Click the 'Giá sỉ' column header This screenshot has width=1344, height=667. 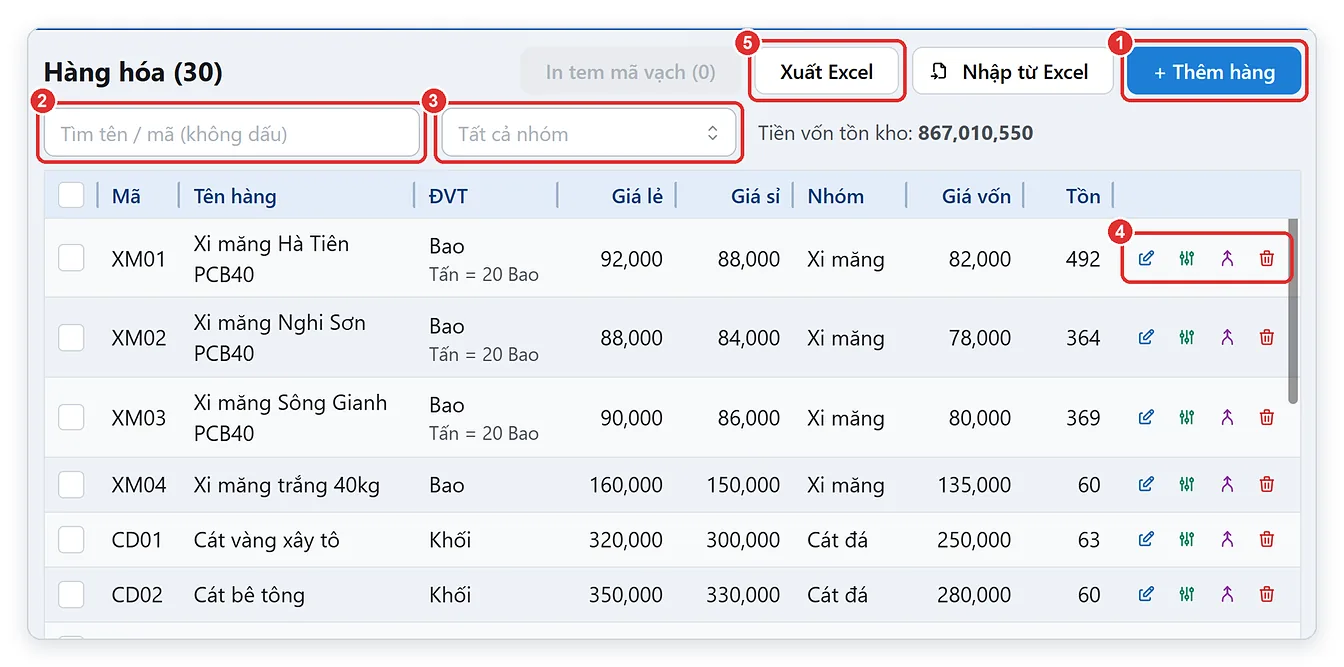[x=755, y=196]
